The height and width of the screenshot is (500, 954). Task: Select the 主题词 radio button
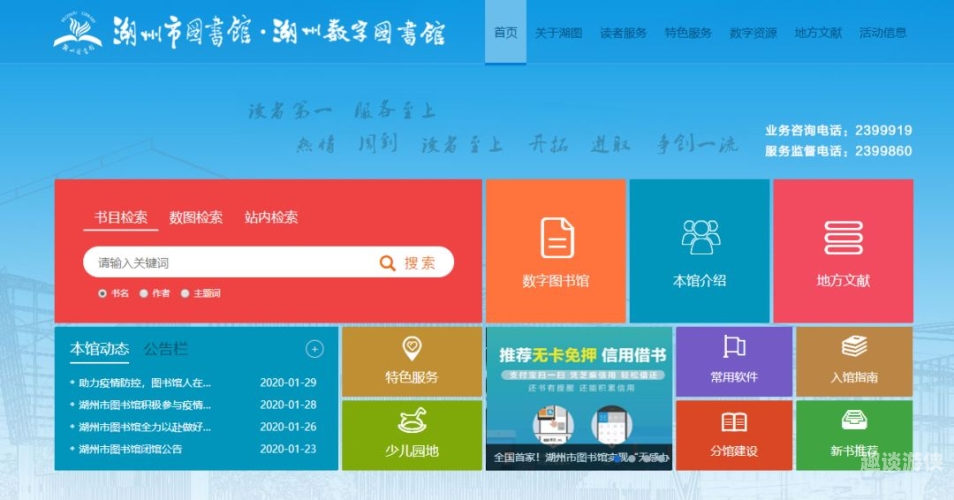point(185,293)
